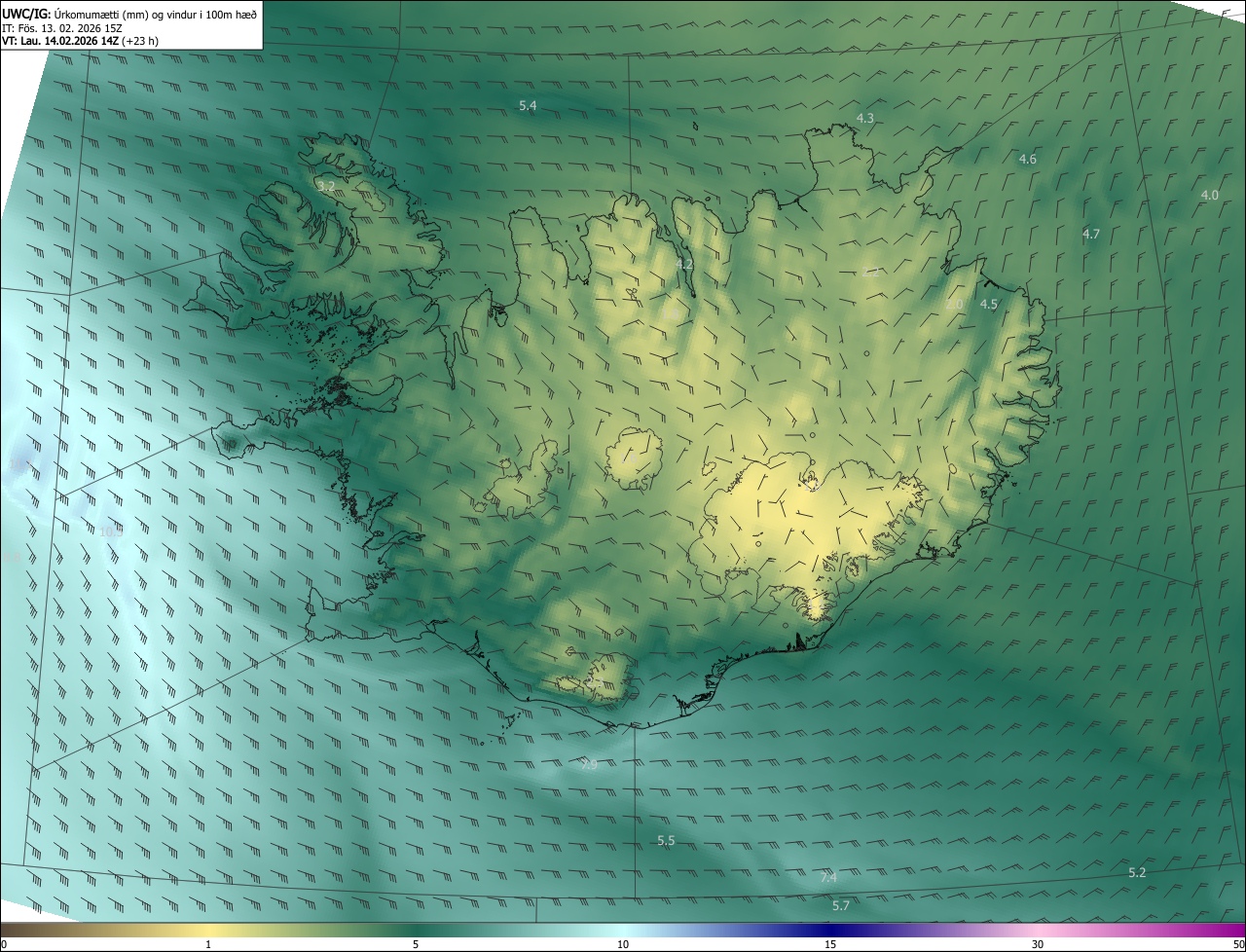Click the 10.9 value label off the west coast
1246x952 pixels.
(x=111, y=531)
